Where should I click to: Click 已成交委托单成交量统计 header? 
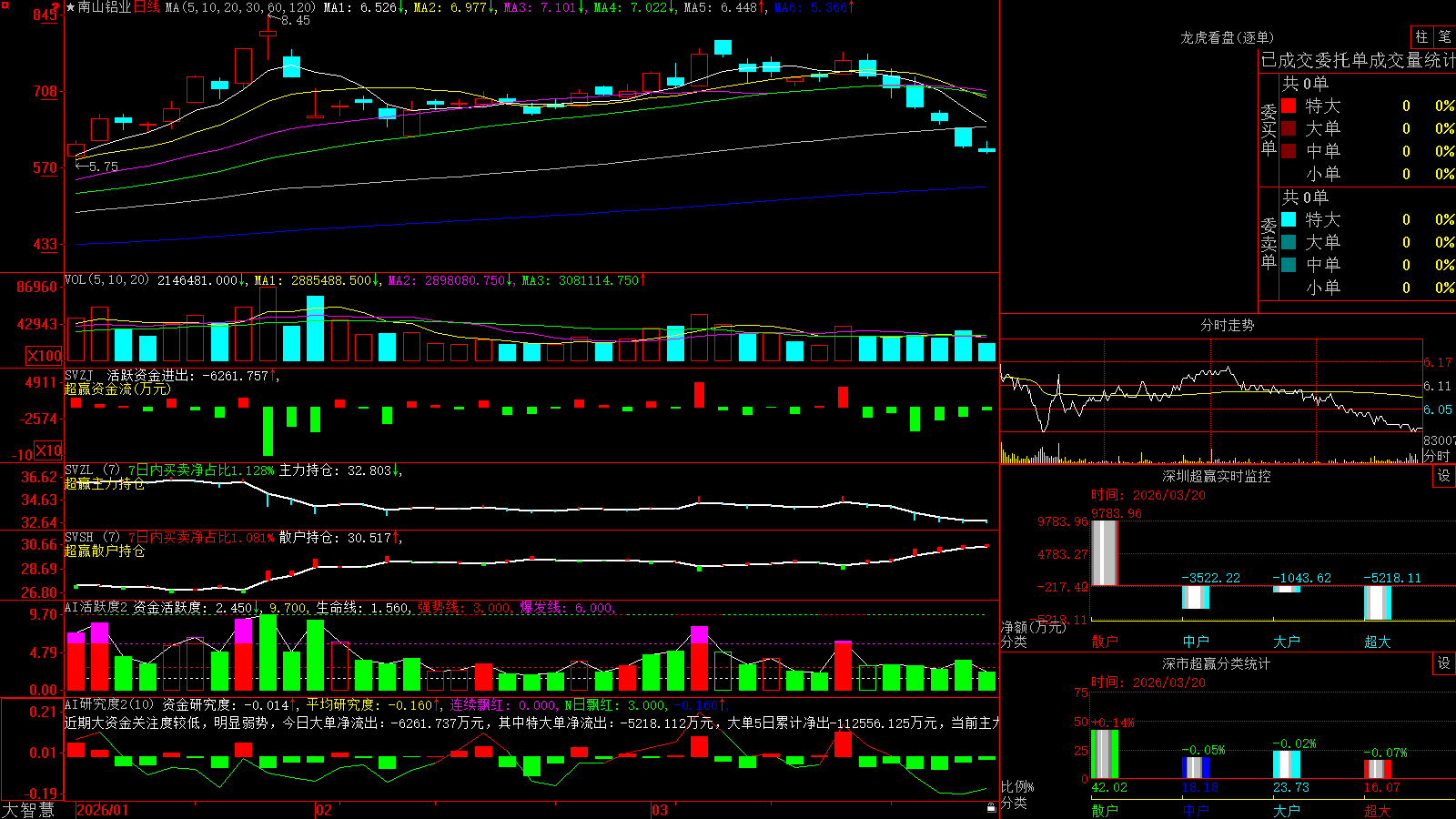pyautogui.click(x=1358, y=60)
